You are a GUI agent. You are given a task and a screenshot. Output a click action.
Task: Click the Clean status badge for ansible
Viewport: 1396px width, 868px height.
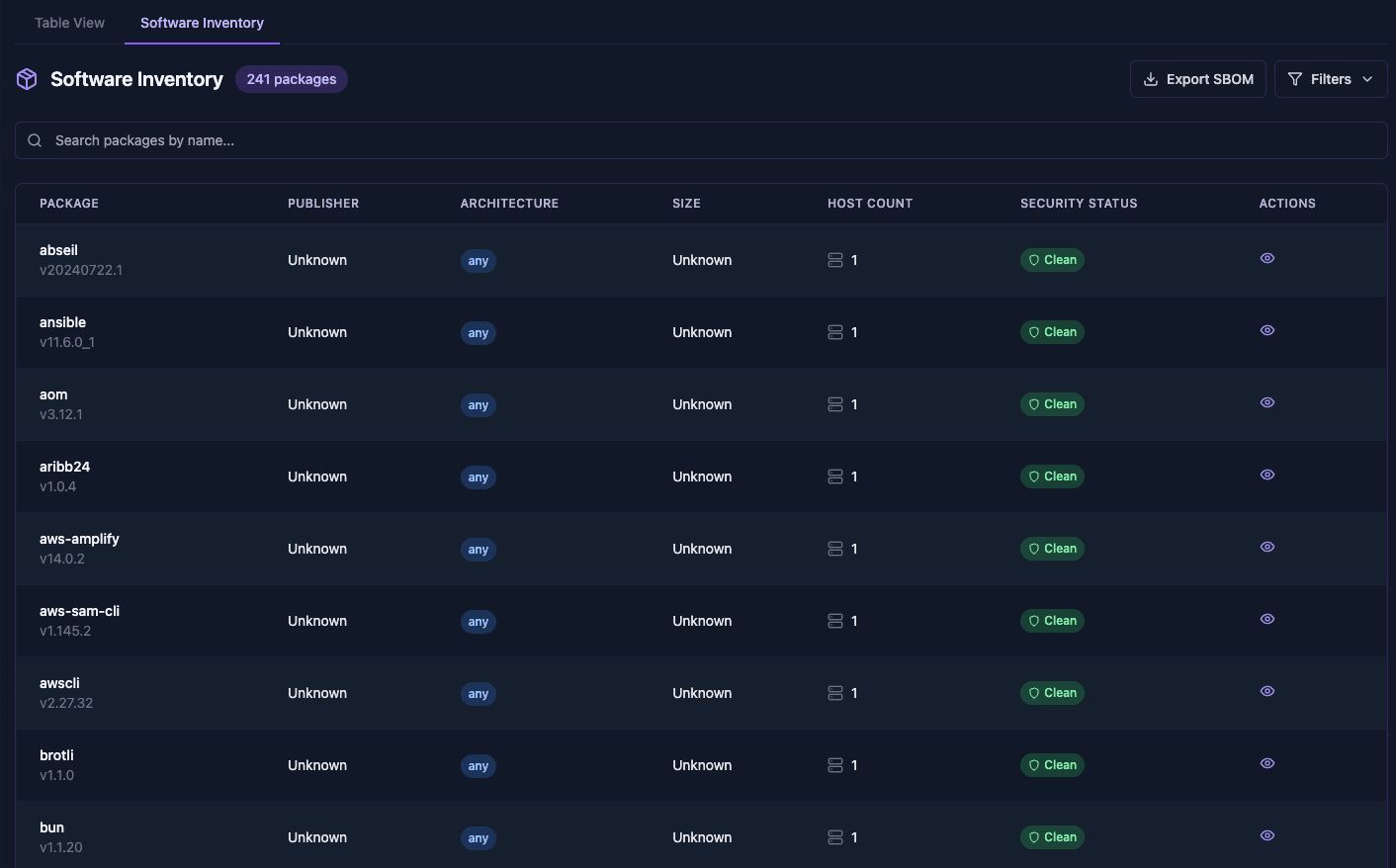click(1052, 332)
